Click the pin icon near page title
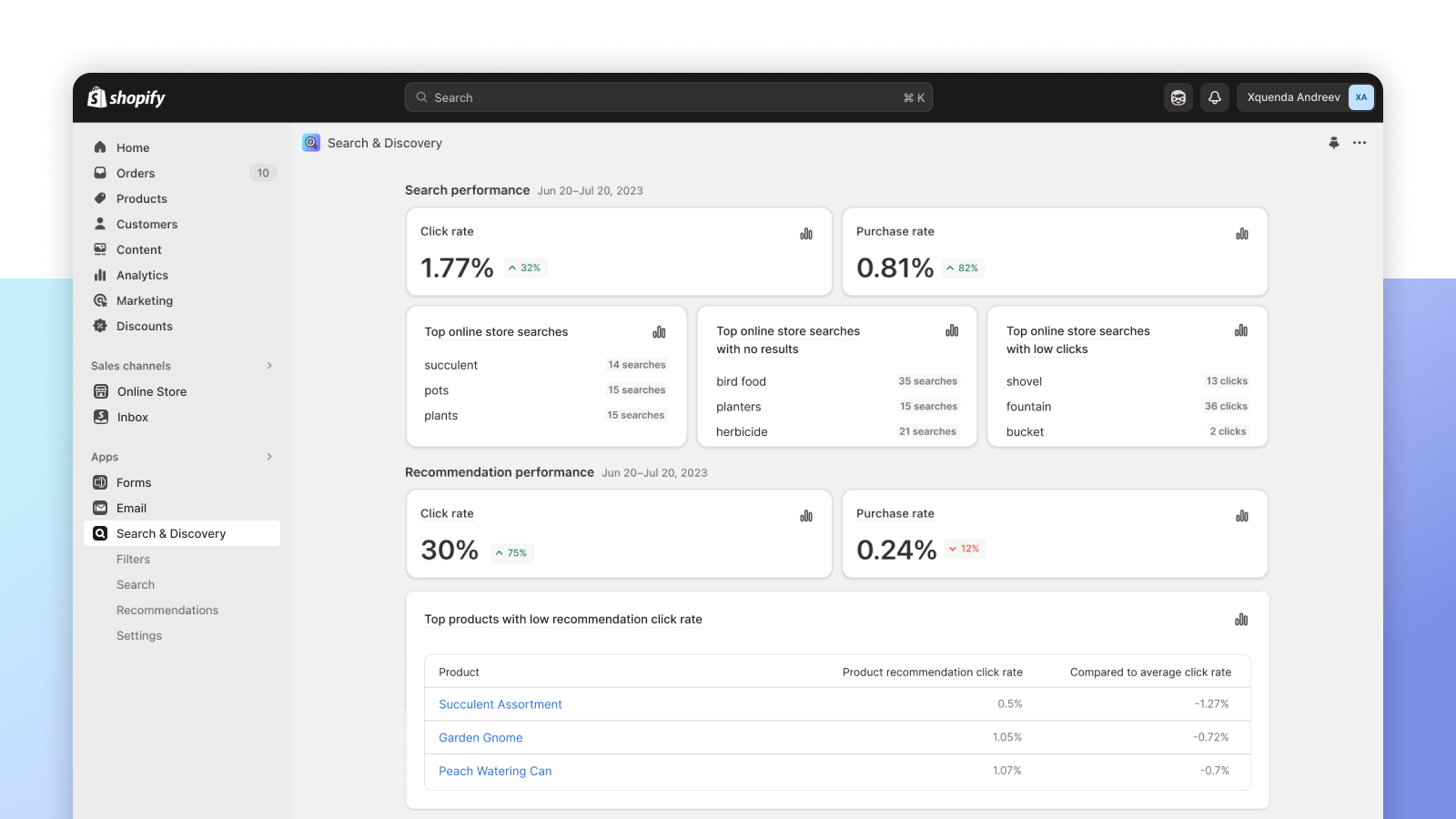Viewport: 1456px width, 819px height. coord(1334,143)
